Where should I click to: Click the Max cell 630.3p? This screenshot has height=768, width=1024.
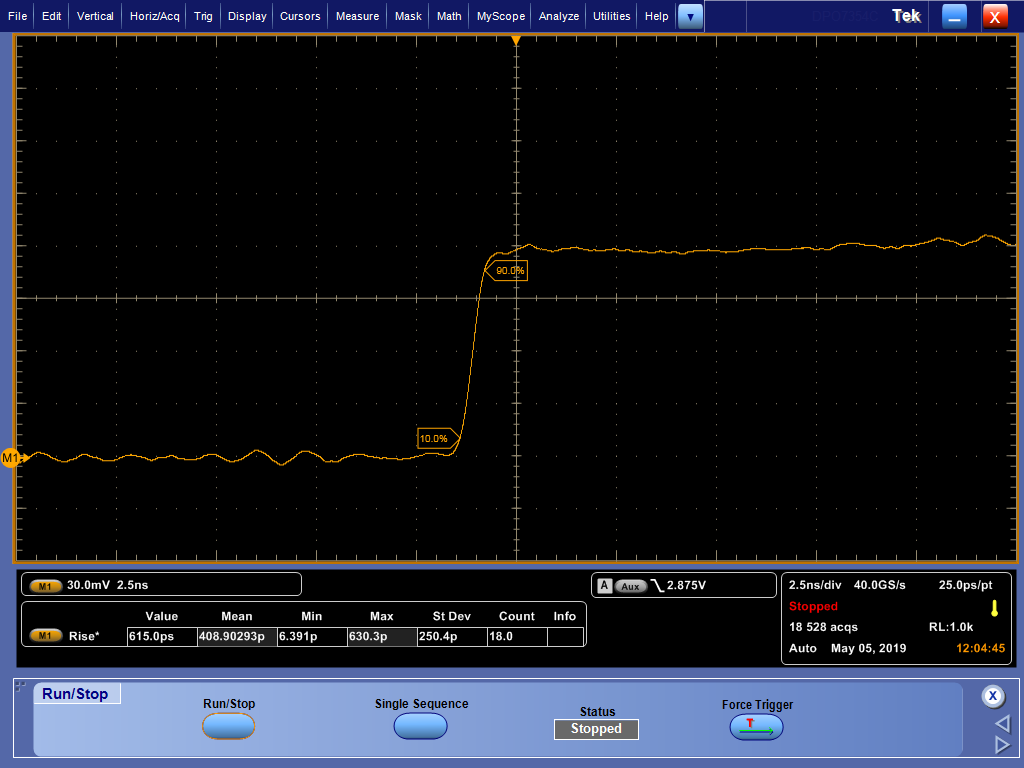(x=382, y=636)
